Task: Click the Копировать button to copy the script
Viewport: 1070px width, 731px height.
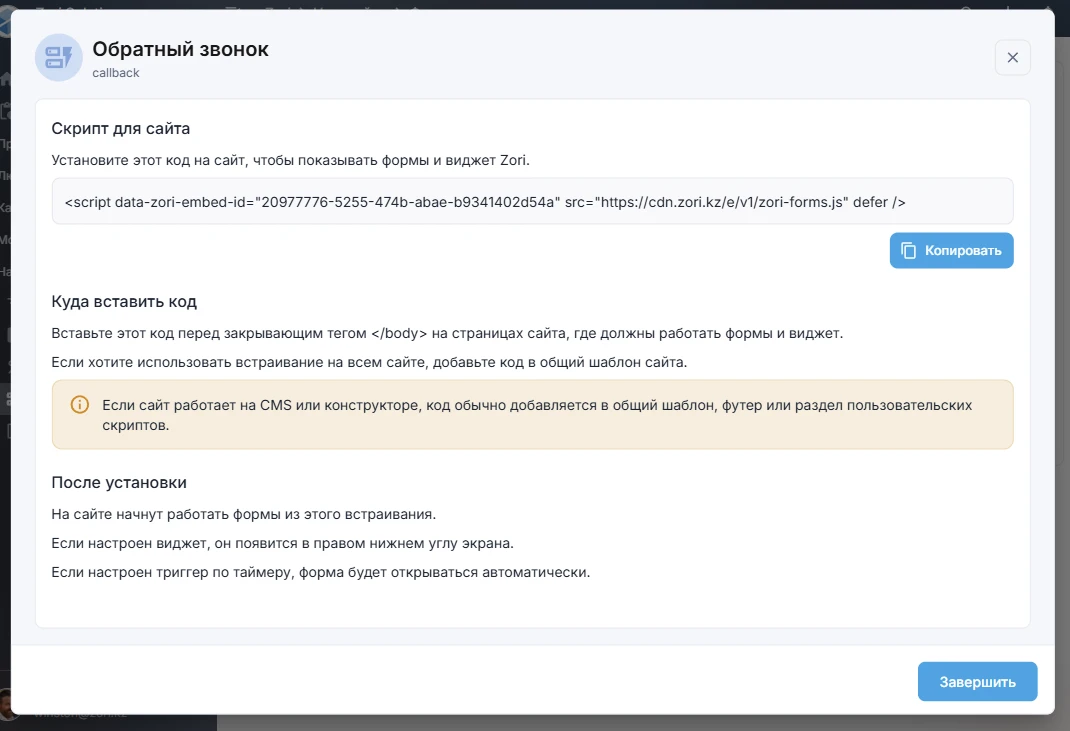Action: [951, 250]
